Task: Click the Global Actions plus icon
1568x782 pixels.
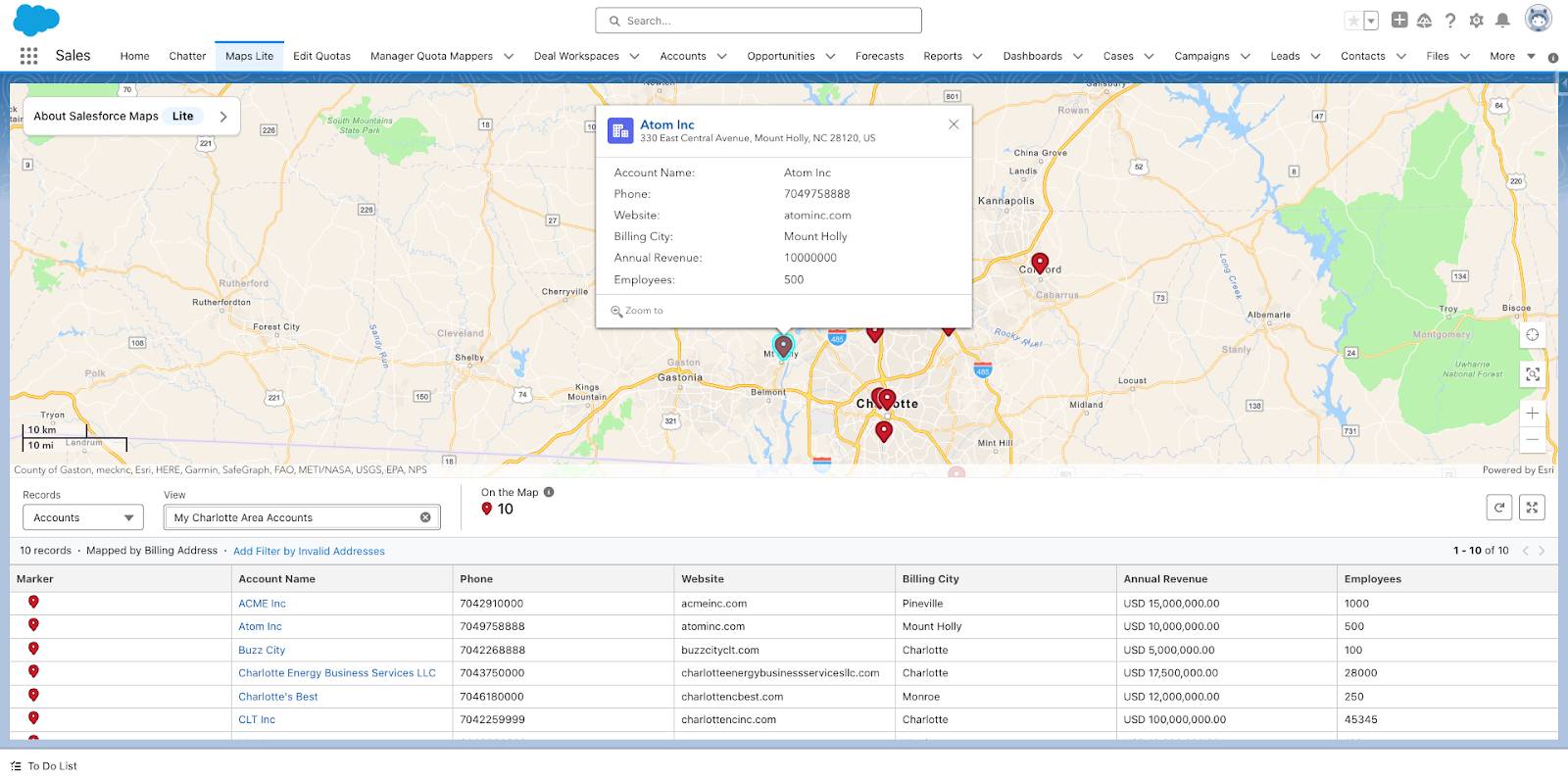Action: click(x=1399, y=20)
